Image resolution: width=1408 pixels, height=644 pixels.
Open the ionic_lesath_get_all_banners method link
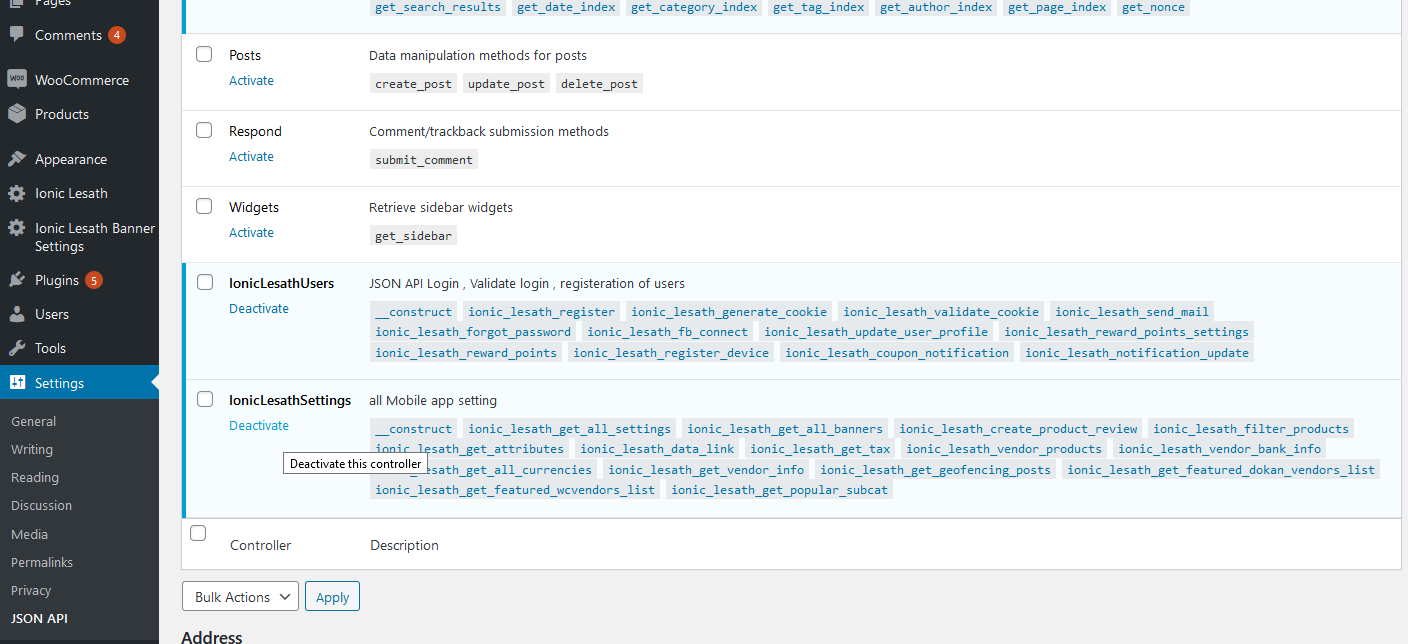tap(785, 429)
